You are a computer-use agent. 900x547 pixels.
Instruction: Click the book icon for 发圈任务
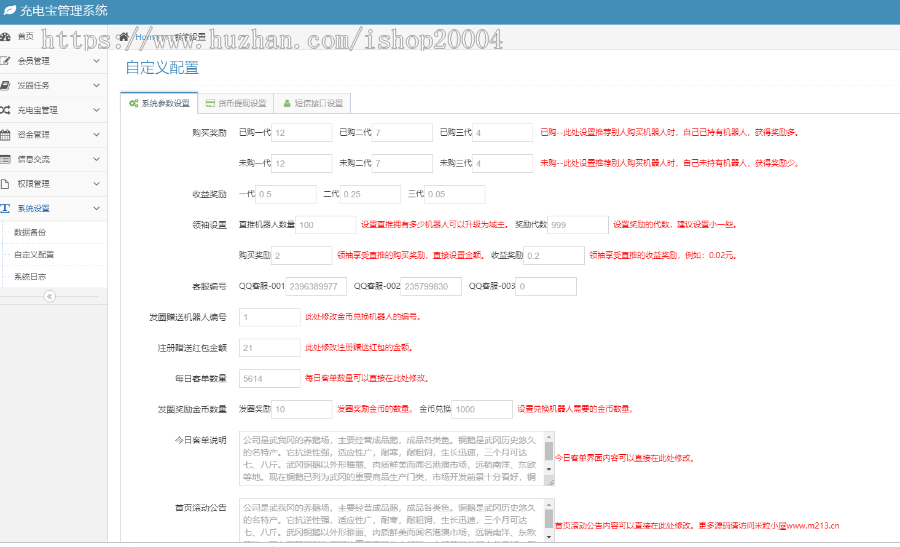point(5,86)
